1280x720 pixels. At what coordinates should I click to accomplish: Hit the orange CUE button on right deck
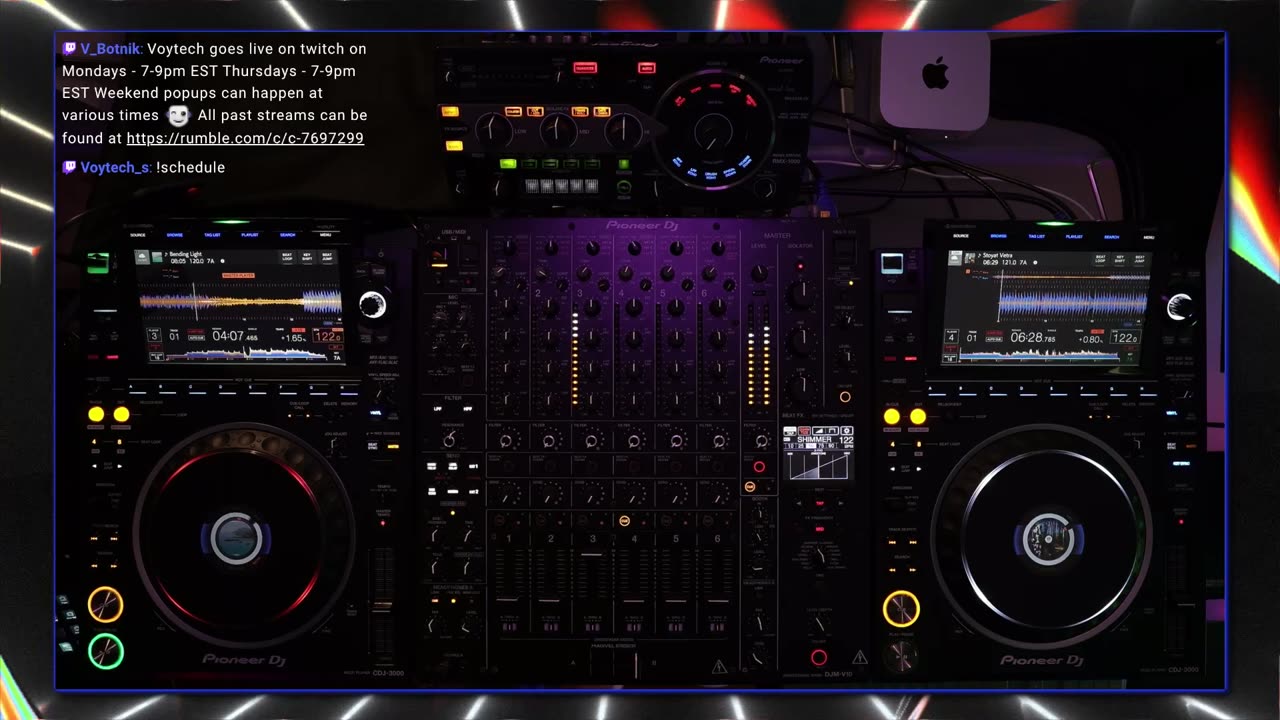(x=902, y=609)
